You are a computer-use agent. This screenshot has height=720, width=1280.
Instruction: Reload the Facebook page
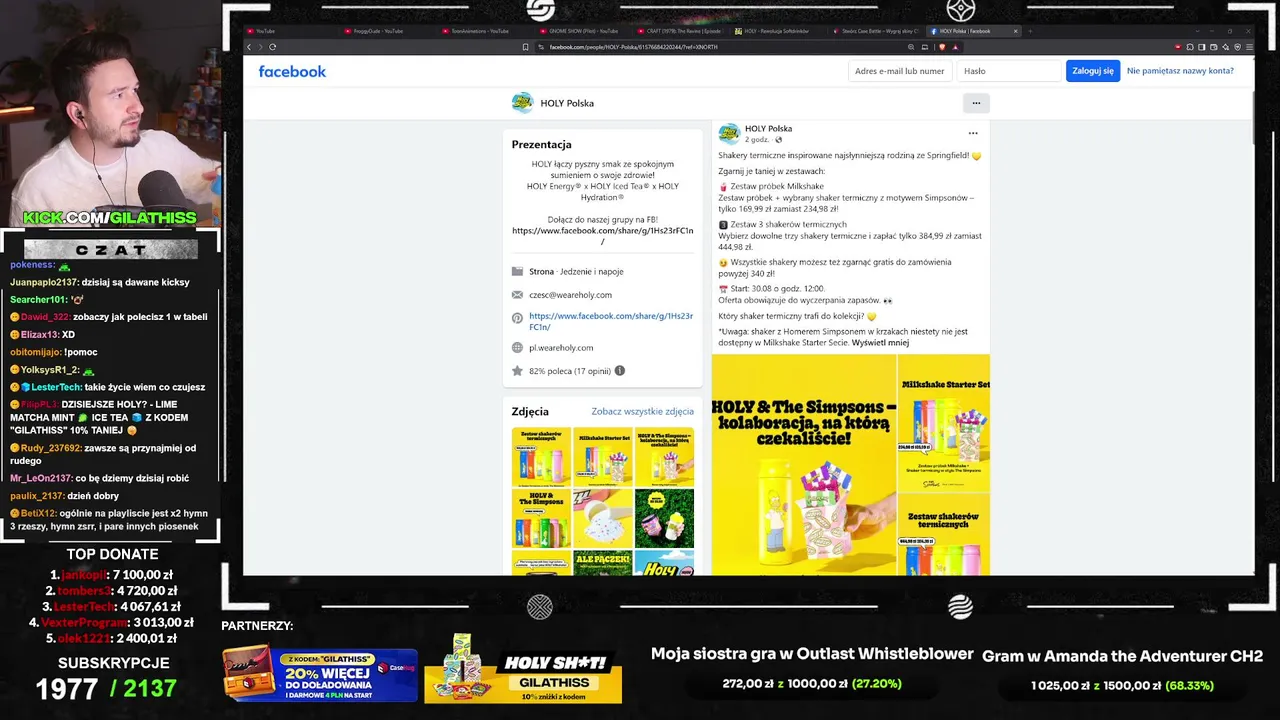272,47
